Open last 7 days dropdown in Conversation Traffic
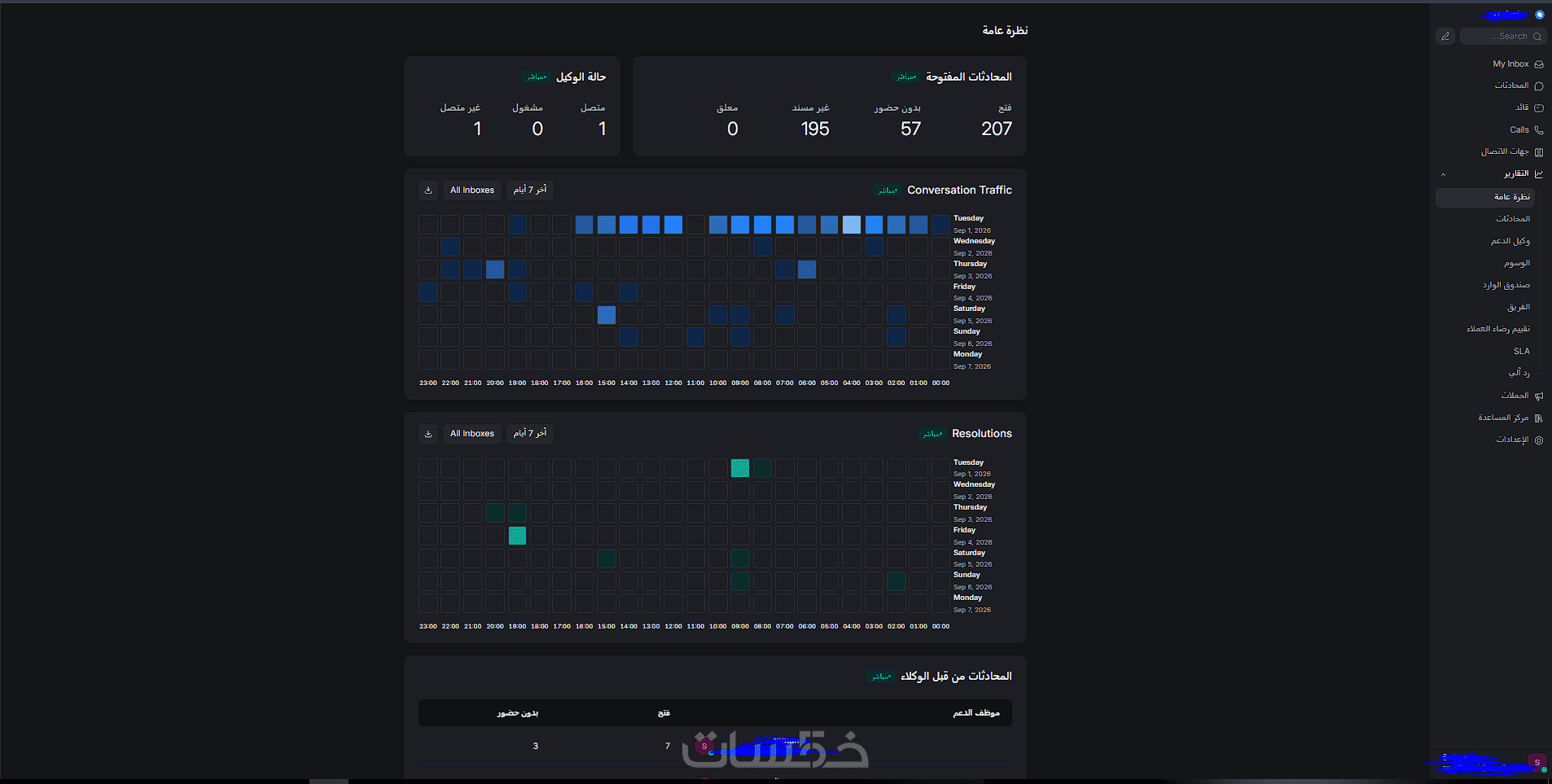The width and height of the screenshot is (1552, 784). (x=530, y=191)
